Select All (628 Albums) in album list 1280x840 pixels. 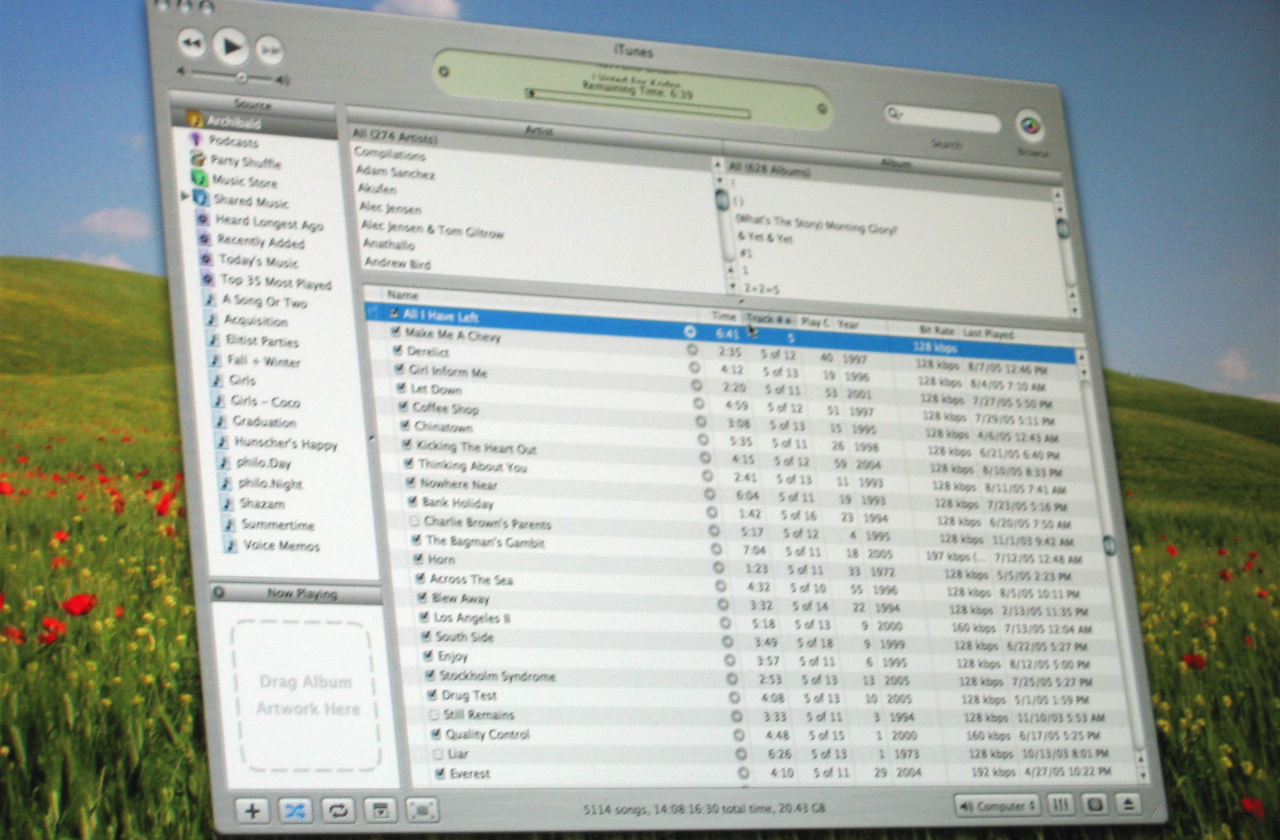(x=768, y=169)
